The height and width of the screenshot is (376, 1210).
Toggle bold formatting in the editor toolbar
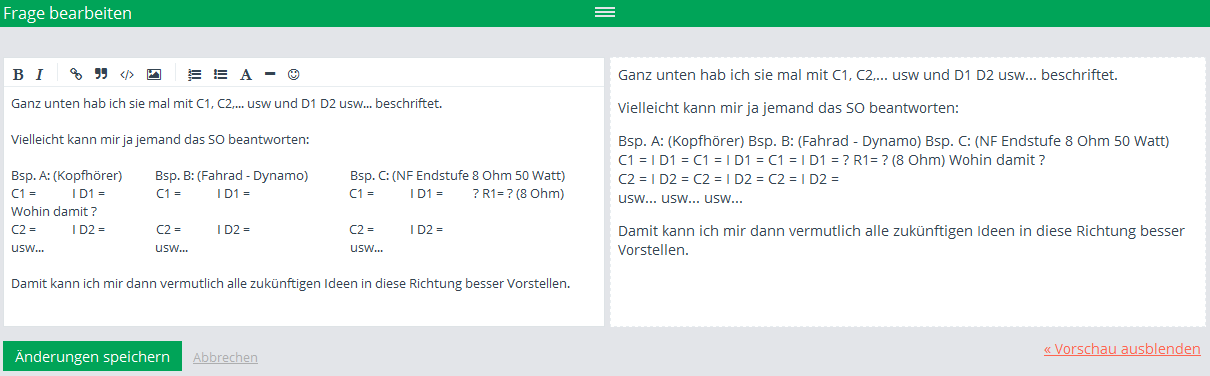click(18, 74)
